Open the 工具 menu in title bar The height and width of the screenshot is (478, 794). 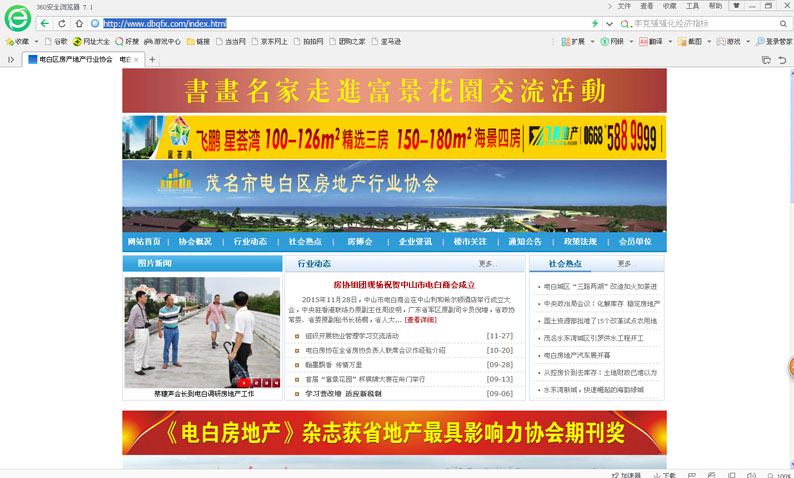pyautogui.click(x=692, y=6)
